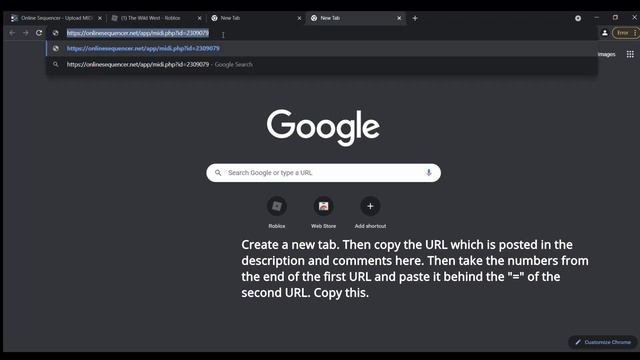Screen dimensions: 640x360
Task: Click the address bar URL text
Action: [x=138, y=33]
